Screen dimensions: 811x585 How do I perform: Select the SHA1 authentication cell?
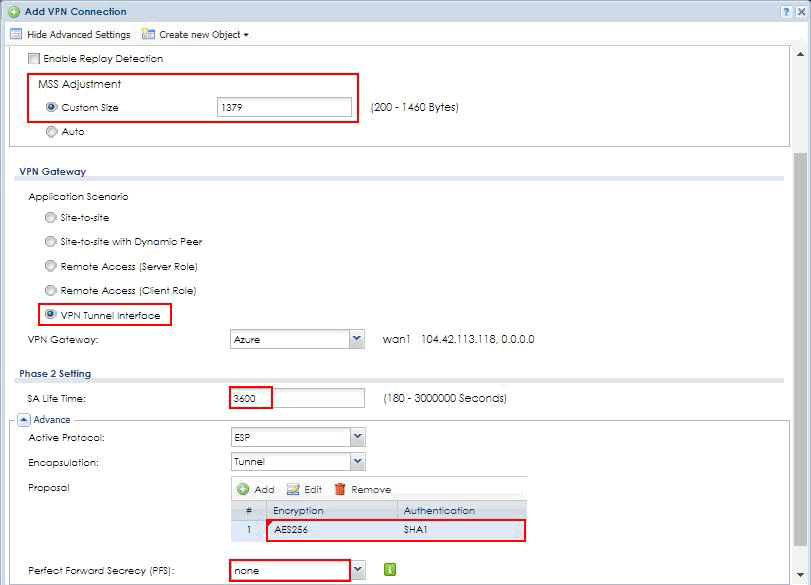click(x=462, y=530)
